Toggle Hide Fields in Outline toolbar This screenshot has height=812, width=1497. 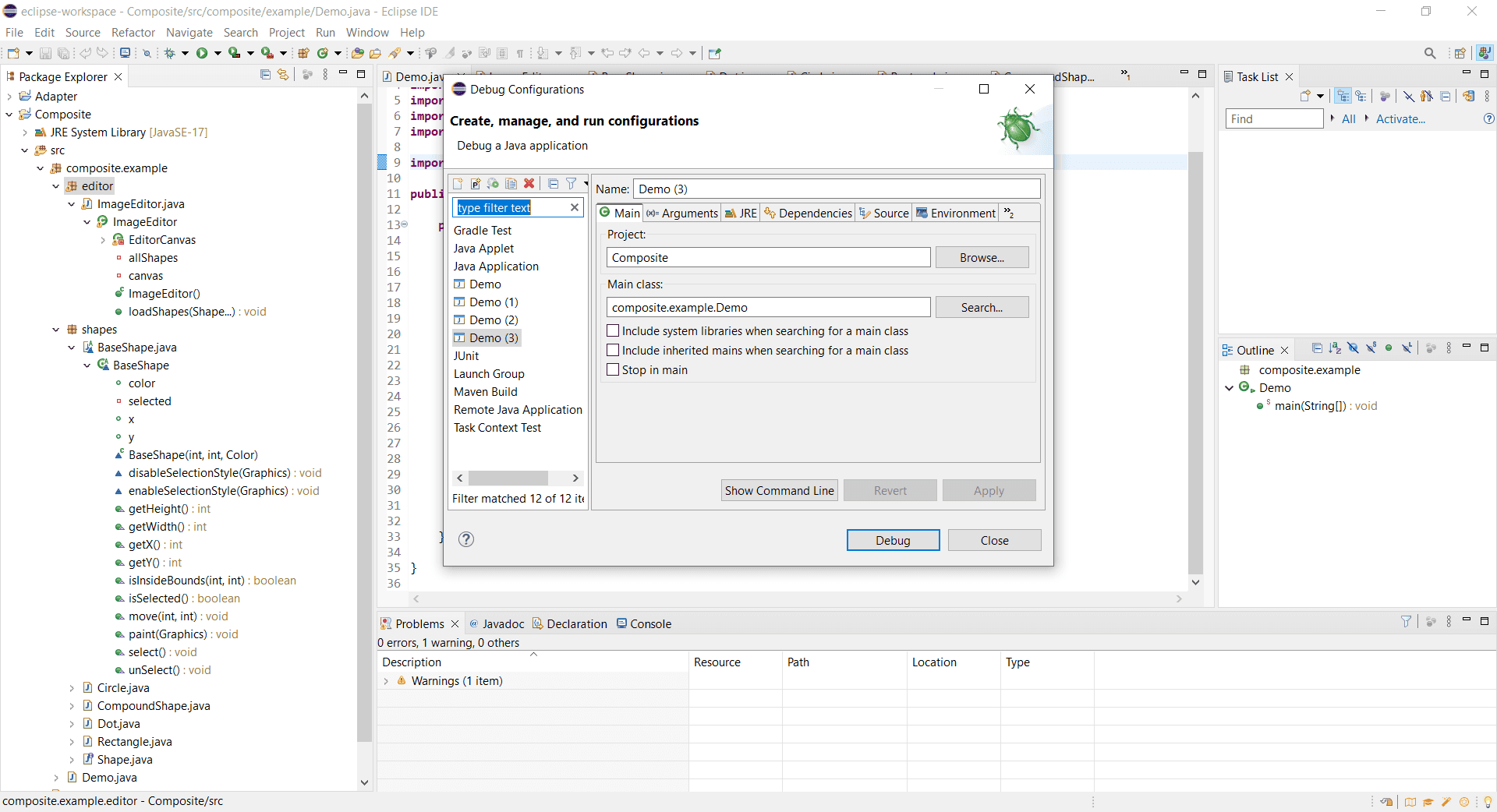(x=1353, y=348)
